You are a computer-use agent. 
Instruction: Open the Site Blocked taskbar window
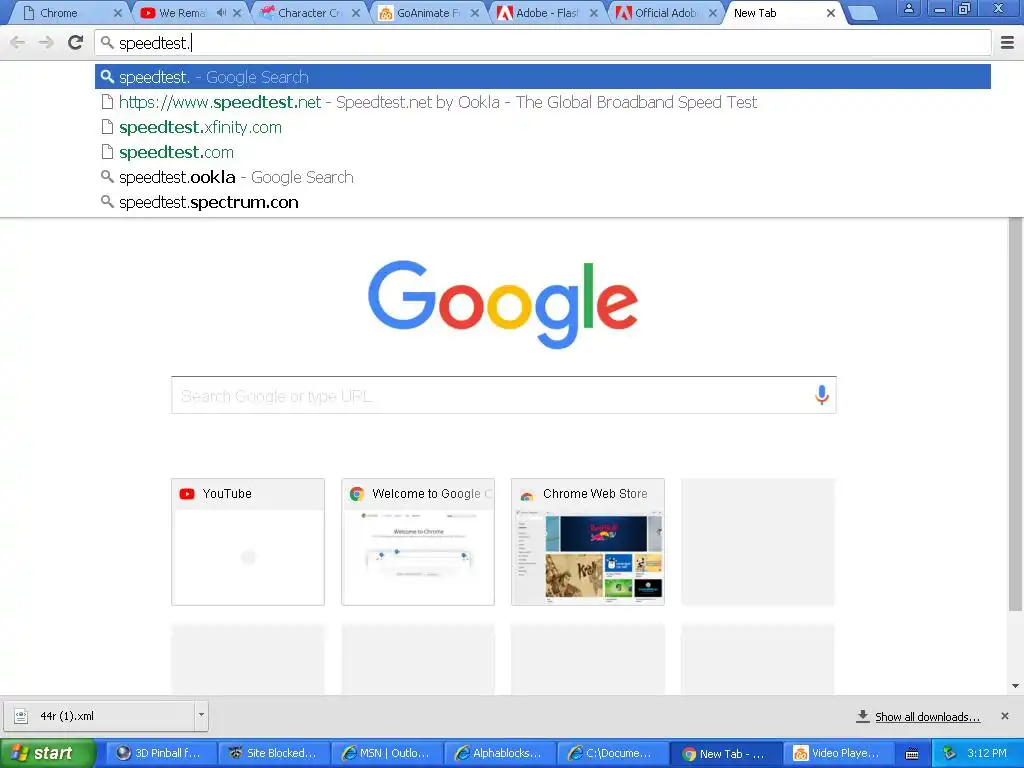coord(274,754)
